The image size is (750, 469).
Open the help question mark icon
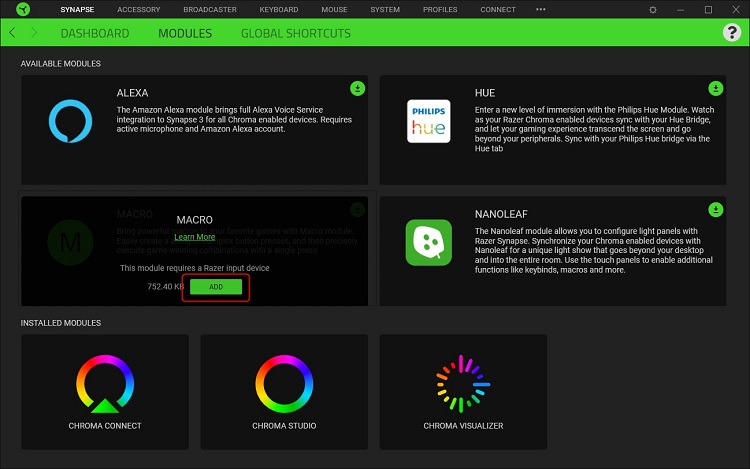[731, 33]
